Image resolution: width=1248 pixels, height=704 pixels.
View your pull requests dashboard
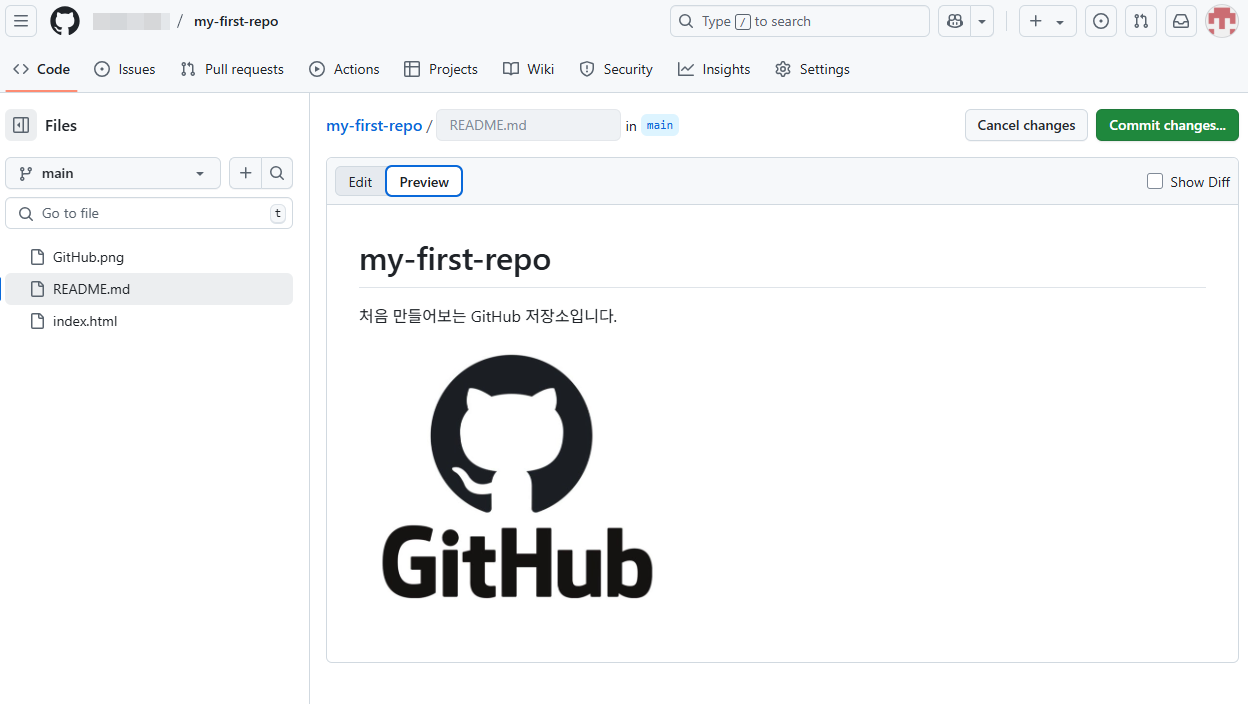coord(1140,21)
